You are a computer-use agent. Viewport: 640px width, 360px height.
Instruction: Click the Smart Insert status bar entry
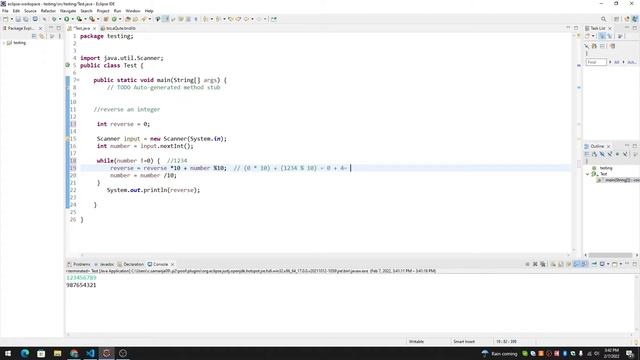(x=464, y=342)
